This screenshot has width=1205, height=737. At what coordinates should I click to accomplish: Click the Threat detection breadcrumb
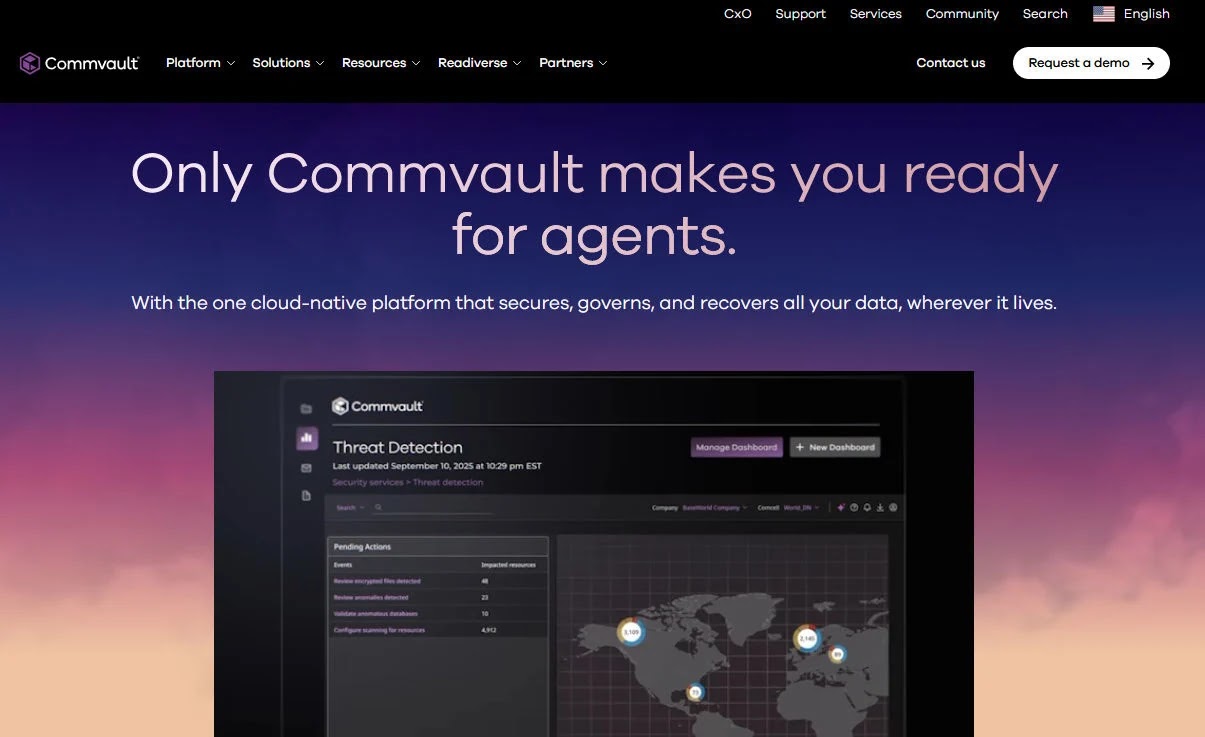tap(448, 482)
